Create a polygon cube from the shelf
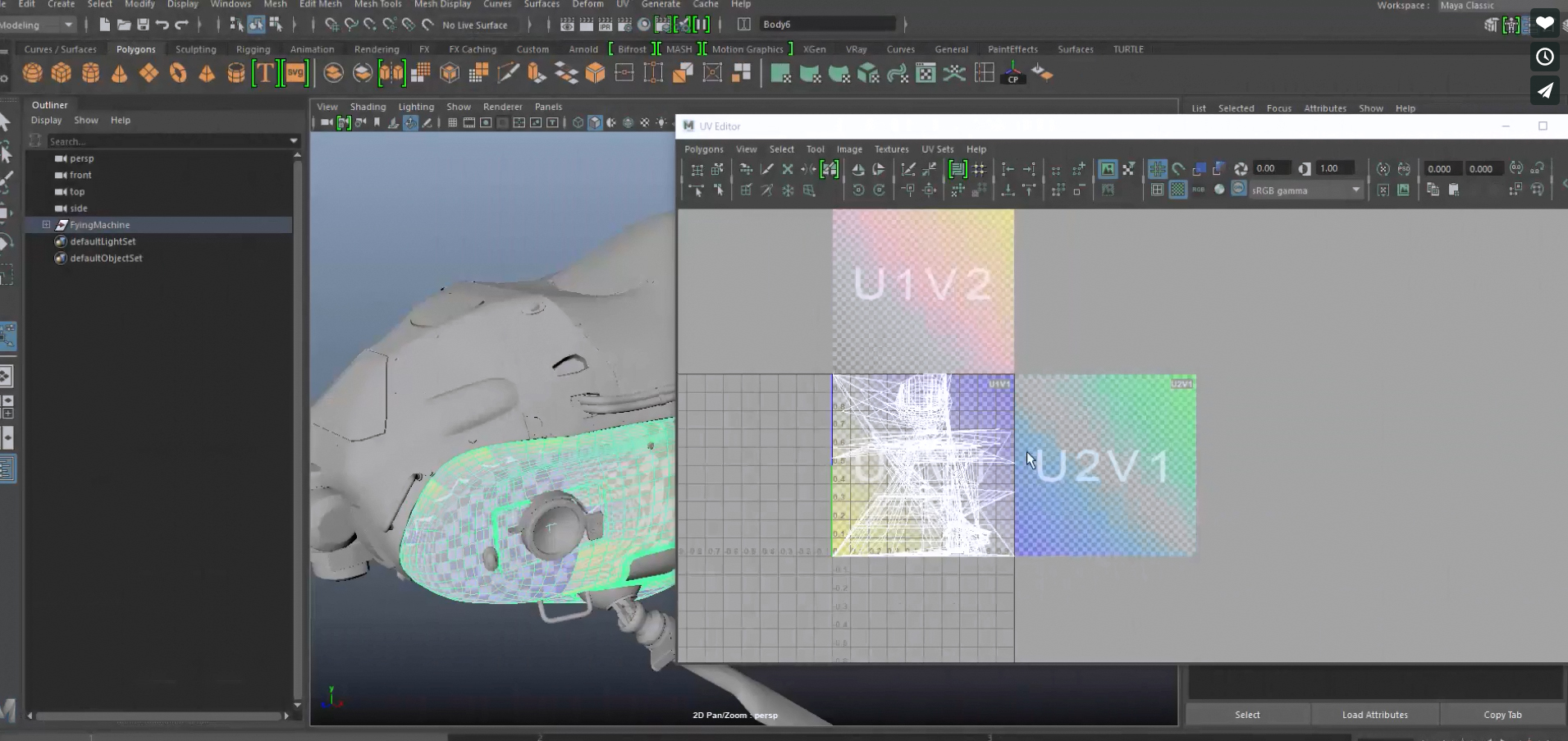This screenshot has height=741, width=1568. [61, 73]
